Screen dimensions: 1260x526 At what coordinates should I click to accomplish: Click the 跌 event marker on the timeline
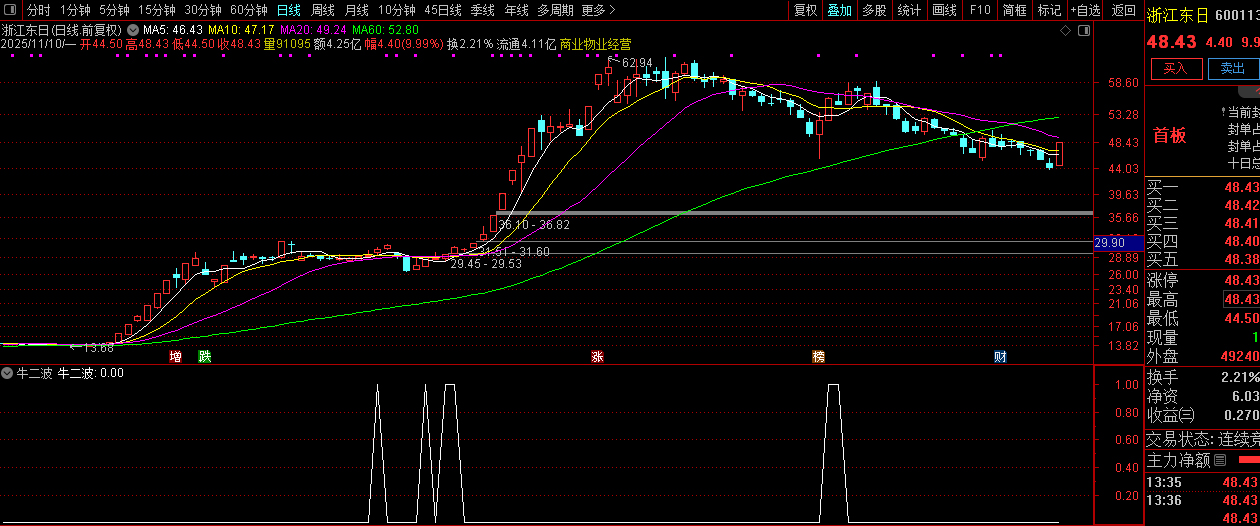(x=205, y=357)
